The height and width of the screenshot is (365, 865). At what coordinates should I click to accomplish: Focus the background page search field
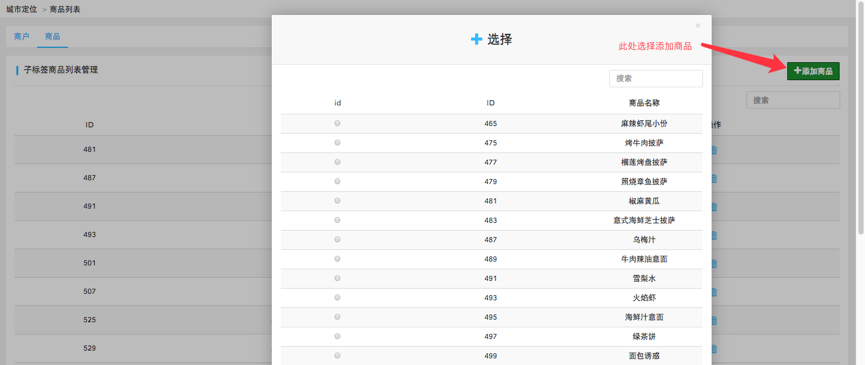click(x=793, y=100)
